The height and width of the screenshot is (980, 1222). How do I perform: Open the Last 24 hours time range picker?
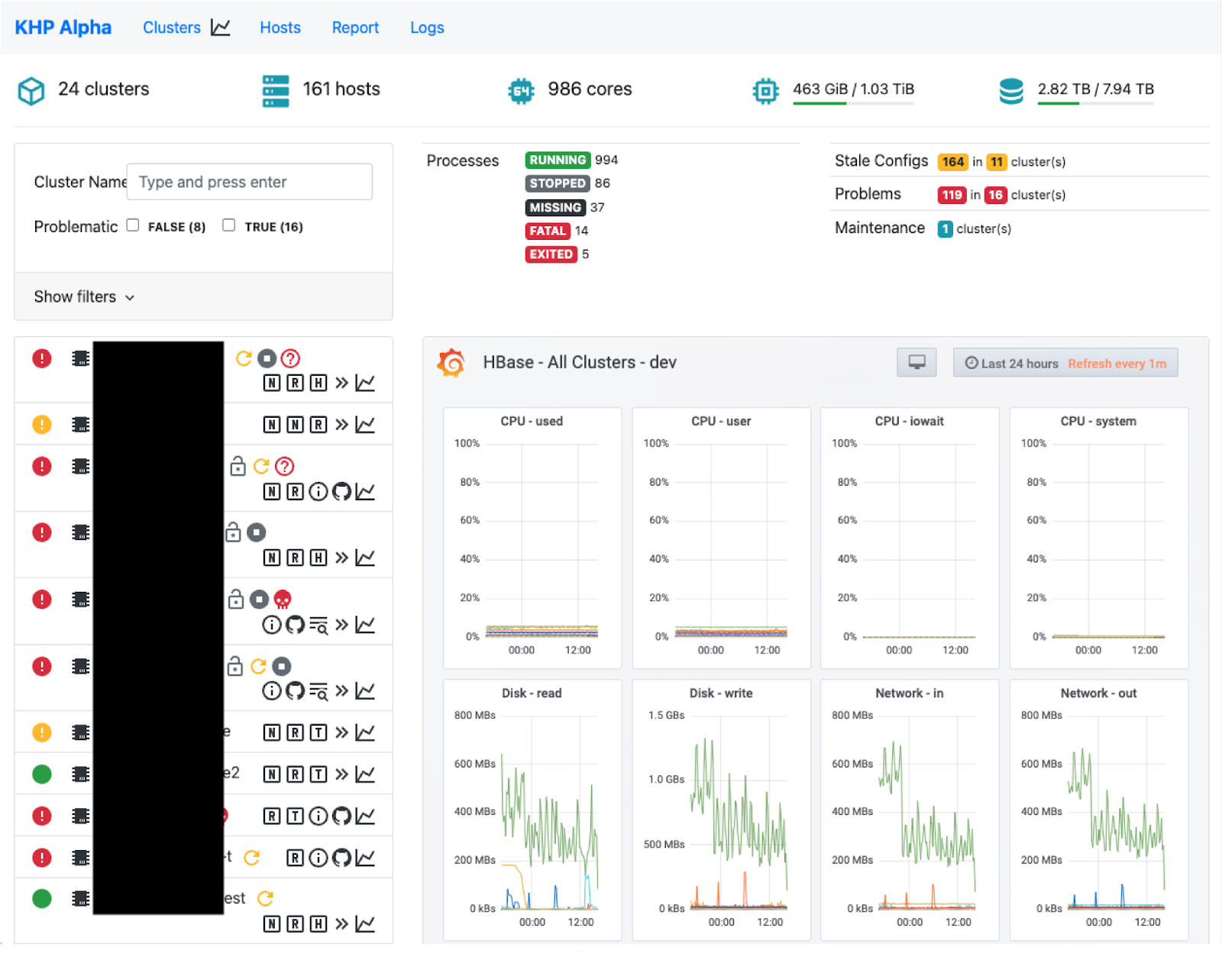coord(1065,363)
